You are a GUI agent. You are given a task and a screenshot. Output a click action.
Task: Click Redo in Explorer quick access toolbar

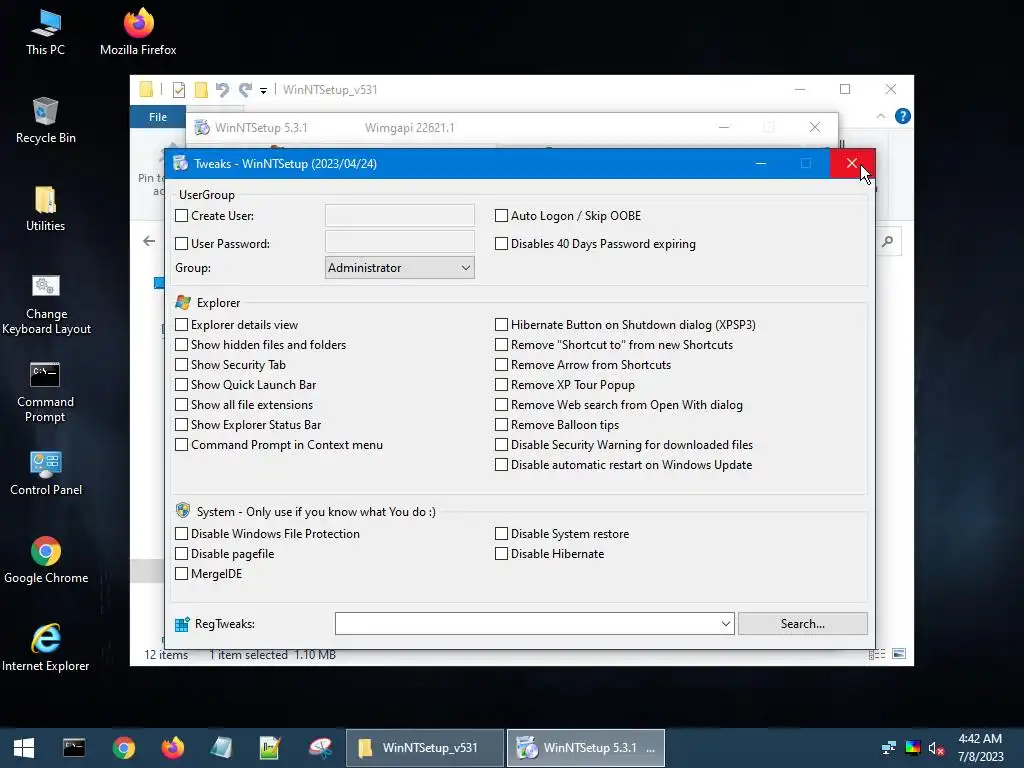coord(245,90)
